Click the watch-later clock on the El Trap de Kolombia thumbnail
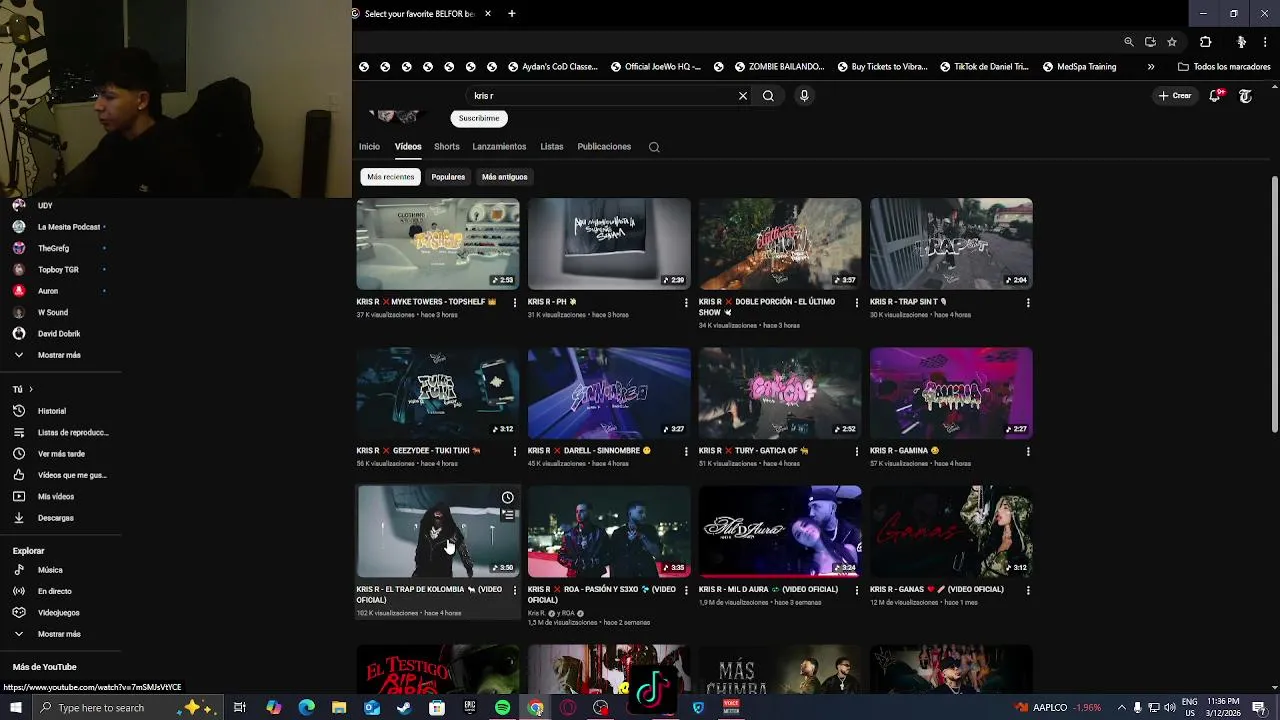The image size is (1280, 720). pos(508,498)
